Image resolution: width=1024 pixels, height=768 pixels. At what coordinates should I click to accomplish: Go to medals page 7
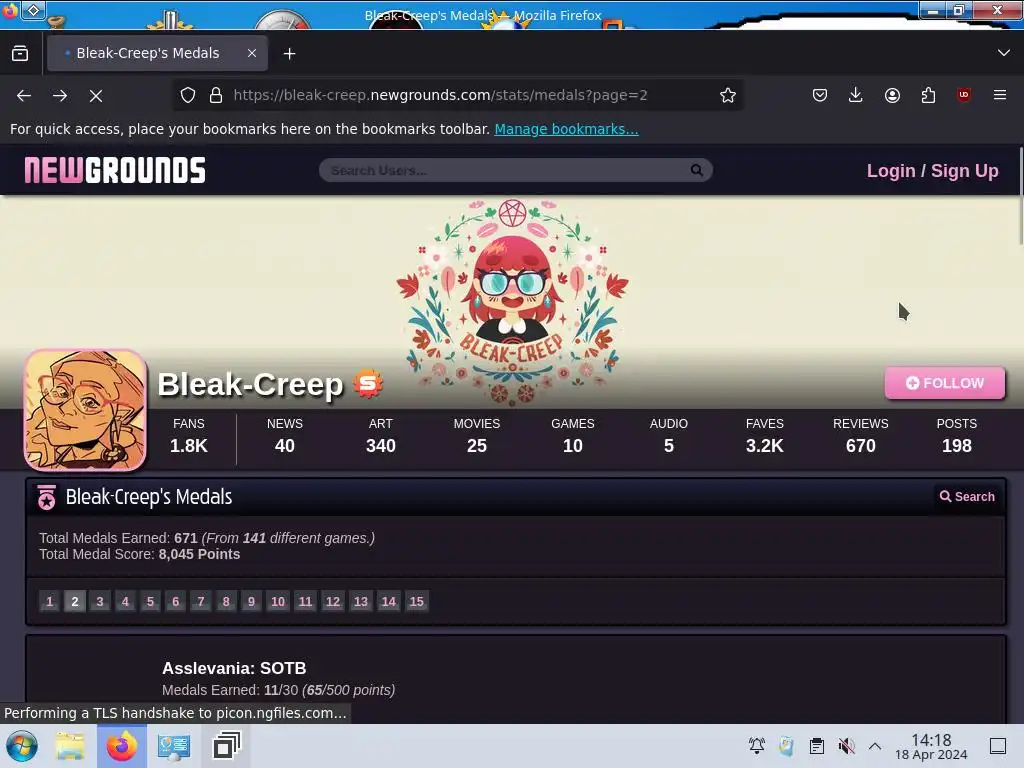[201, 601]
